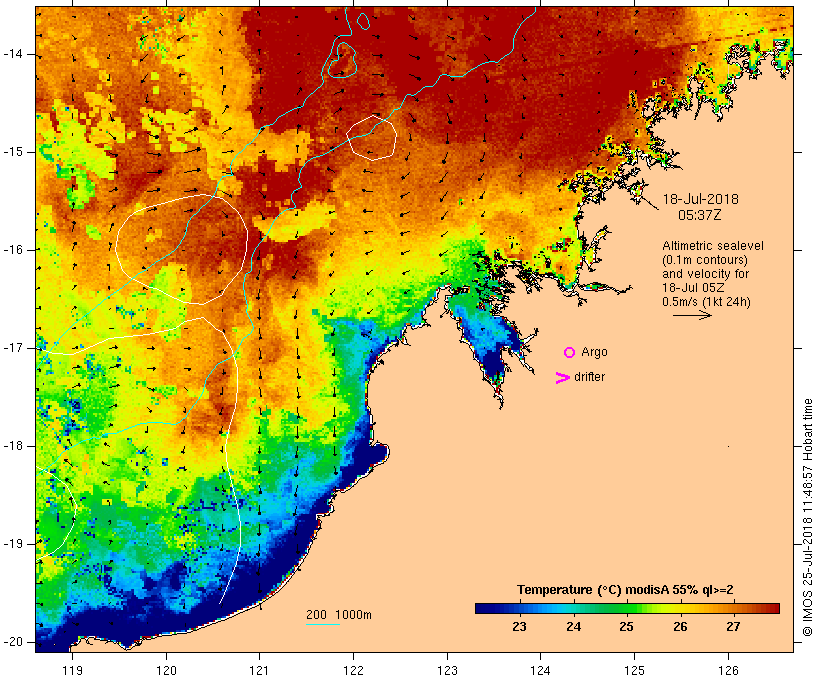Click the latitude axis label -20
The image size is (820, 680).
coord(12,642)
